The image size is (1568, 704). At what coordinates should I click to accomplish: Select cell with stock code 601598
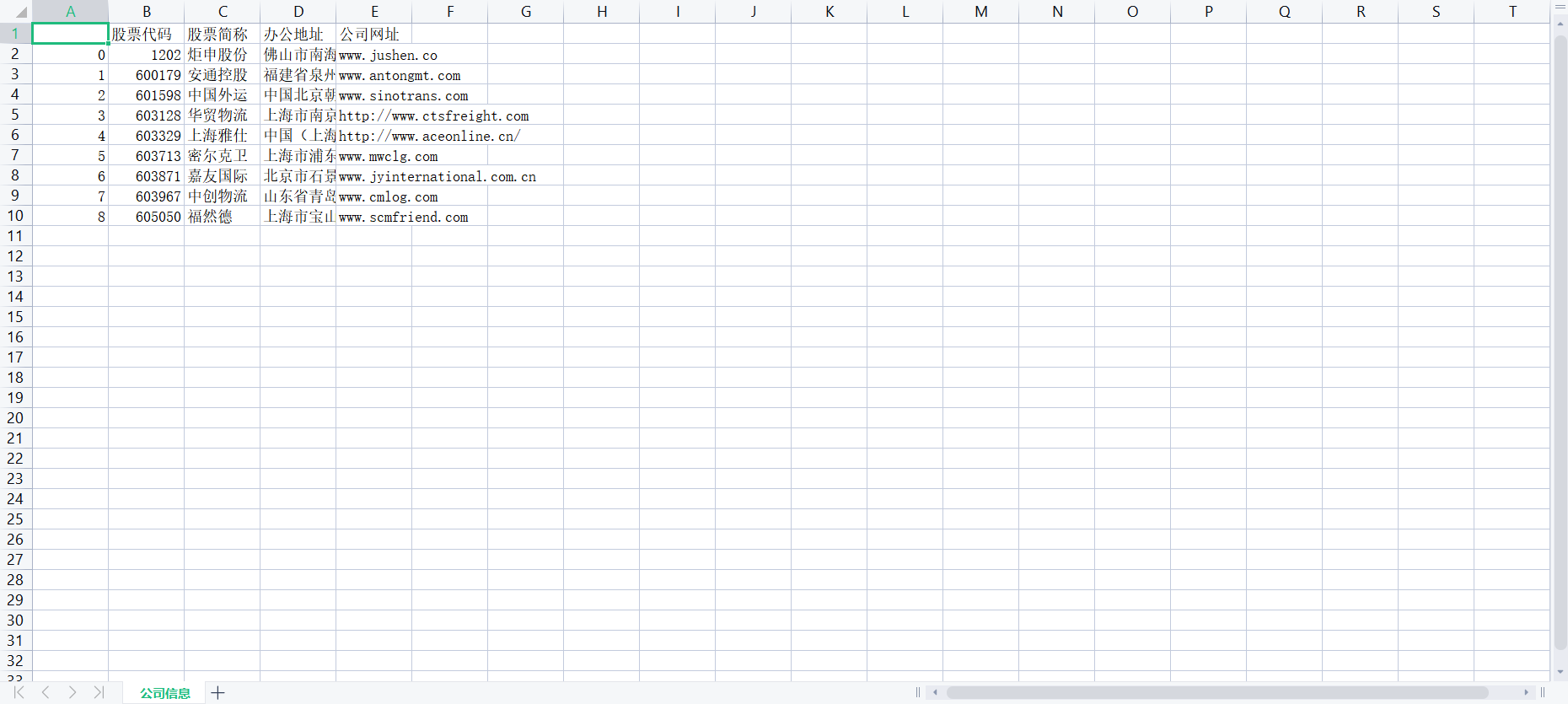pos(147,94)
